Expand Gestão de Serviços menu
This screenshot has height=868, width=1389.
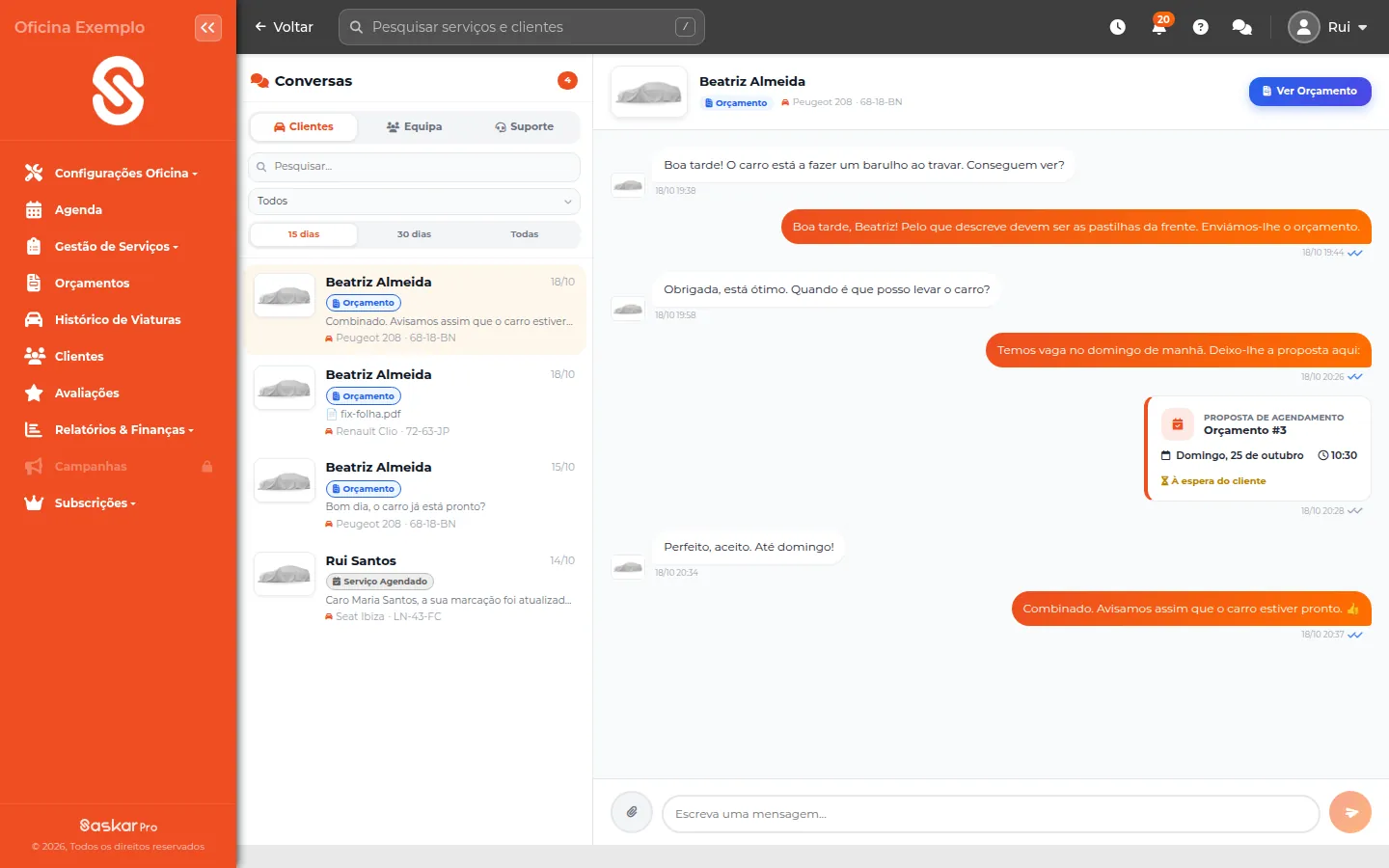tap(116, 246)
